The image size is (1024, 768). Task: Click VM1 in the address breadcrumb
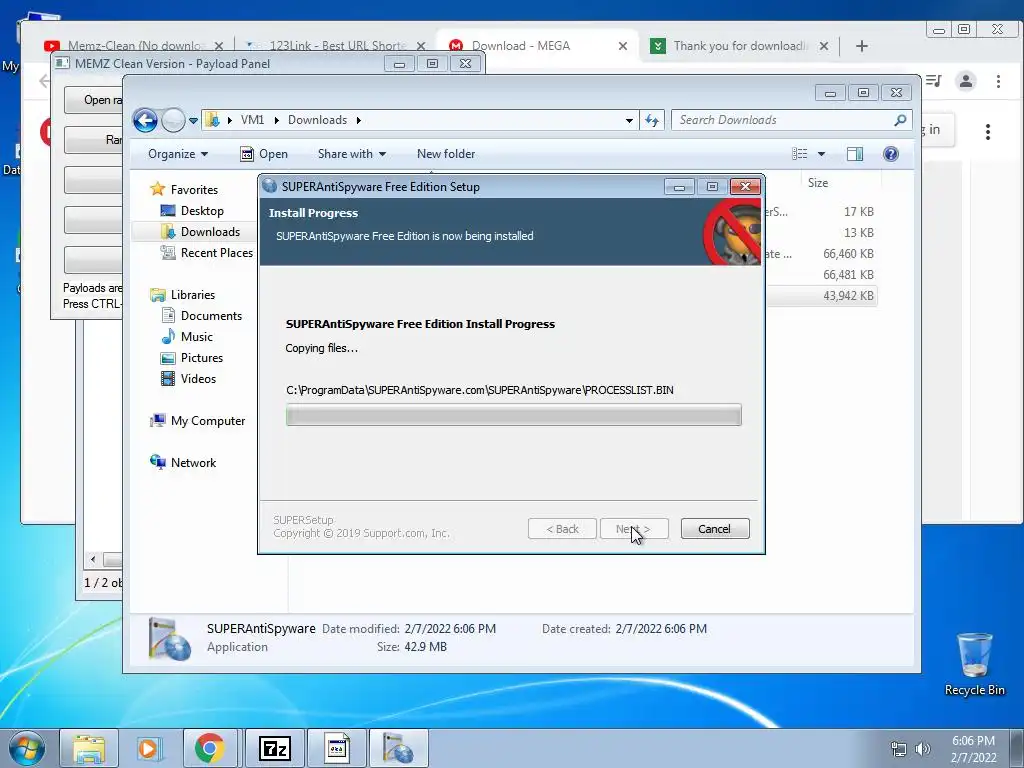coord(252,120)
